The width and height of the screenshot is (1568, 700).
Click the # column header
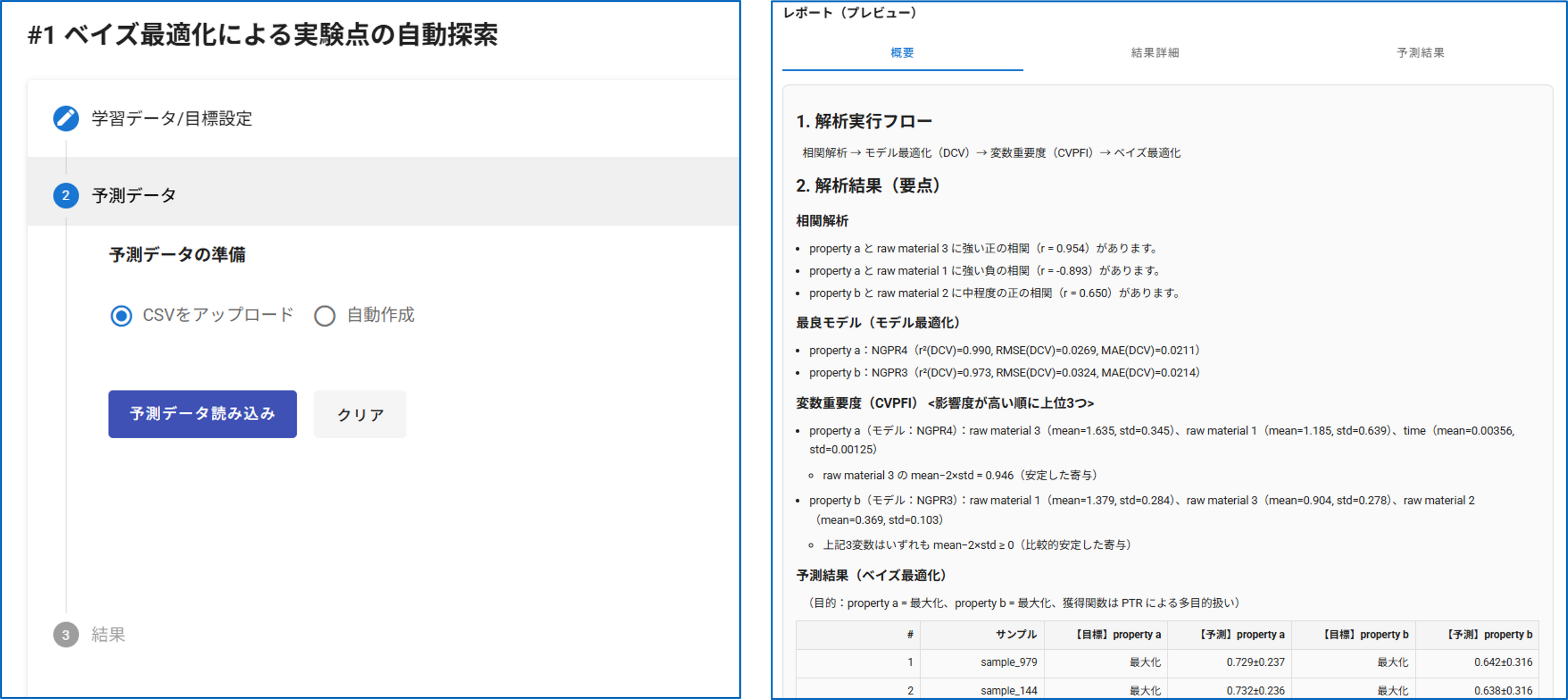[909, 634]
